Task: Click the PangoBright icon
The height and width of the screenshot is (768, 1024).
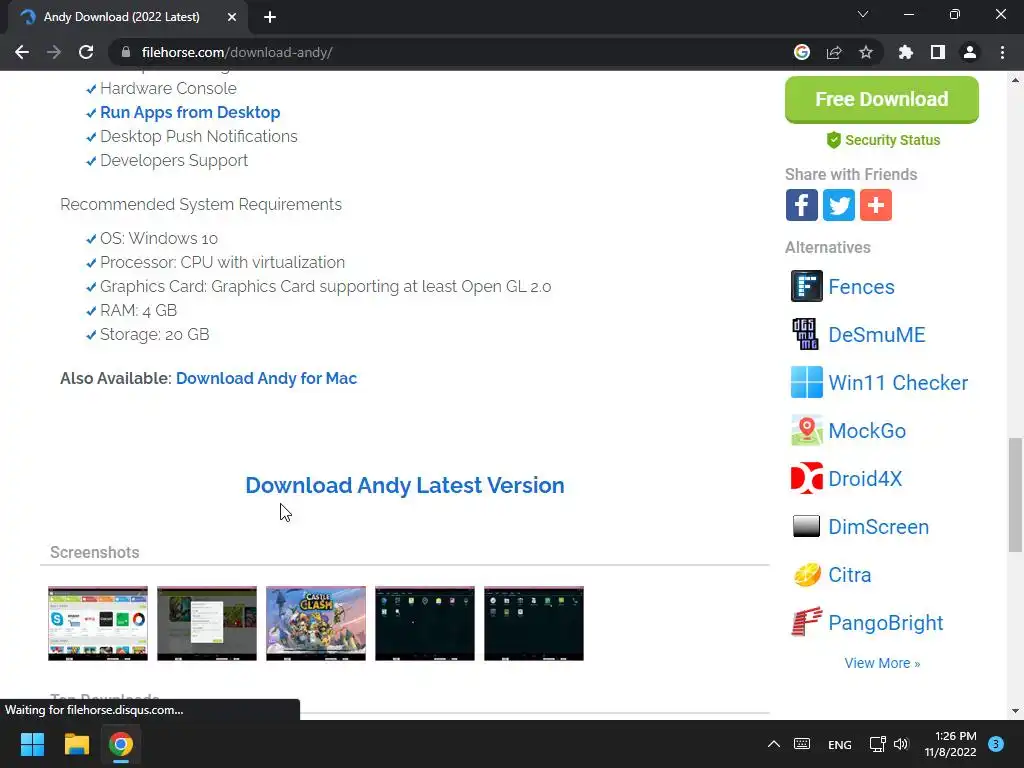Action: point(807,622)
